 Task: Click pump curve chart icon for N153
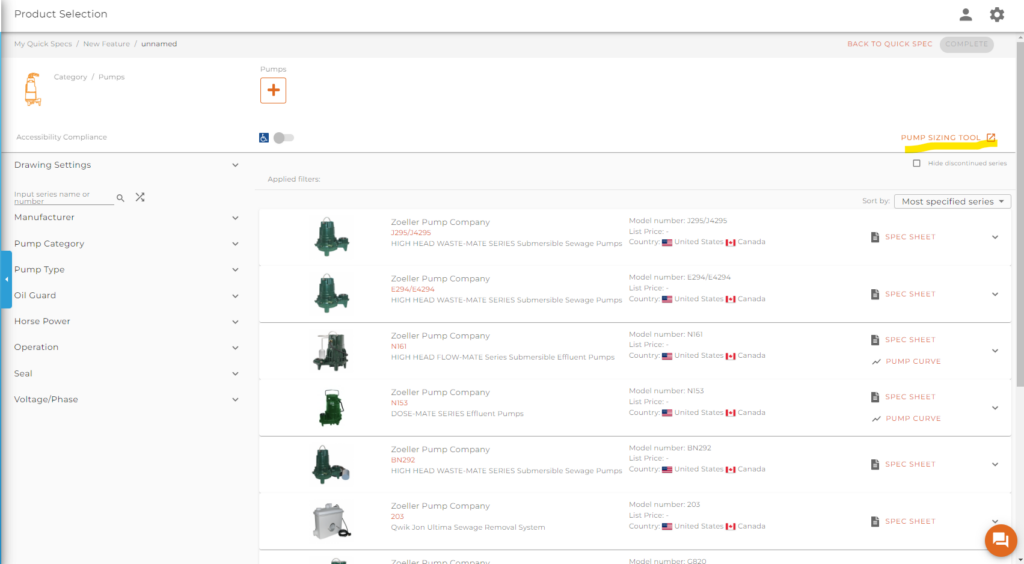(x=876, y=419)
